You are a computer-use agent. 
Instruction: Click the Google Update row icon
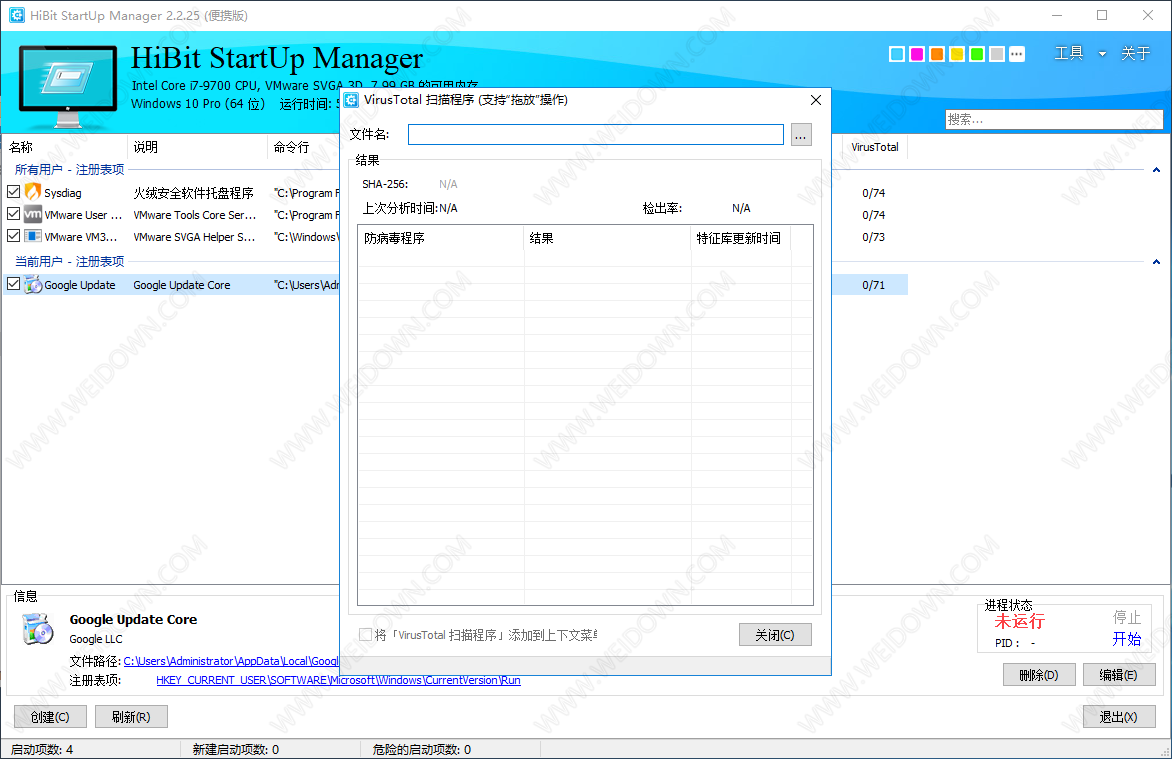(x=32, y=285)
